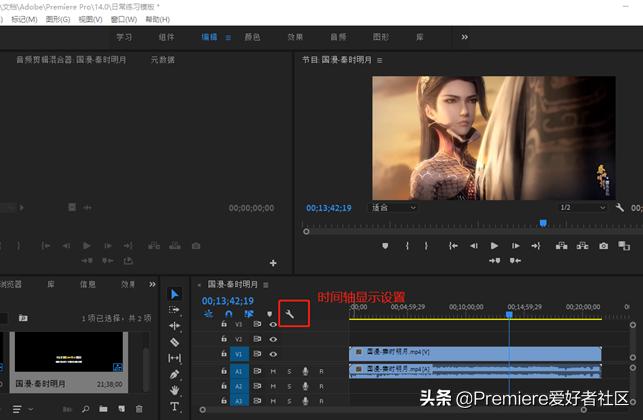643x420 pixels.
Task: Go to previous marker in Program monitor
Action: (x=515, y=260)
